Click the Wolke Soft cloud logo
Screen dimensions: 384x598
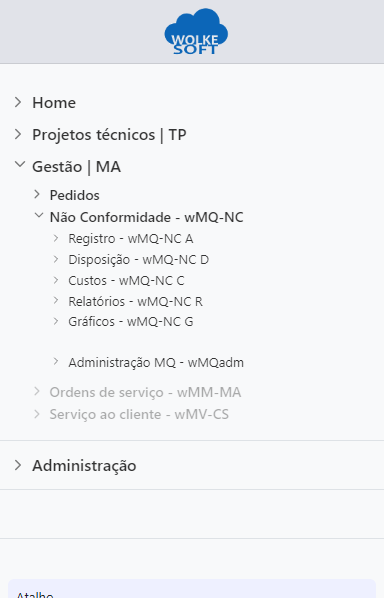point(196,32)
